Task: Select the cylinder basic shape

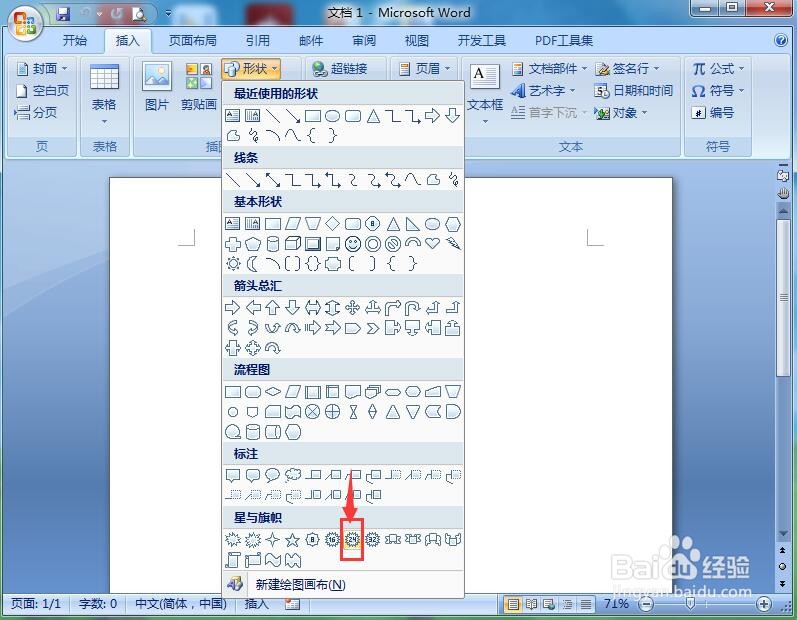Action: pos(272,244)
